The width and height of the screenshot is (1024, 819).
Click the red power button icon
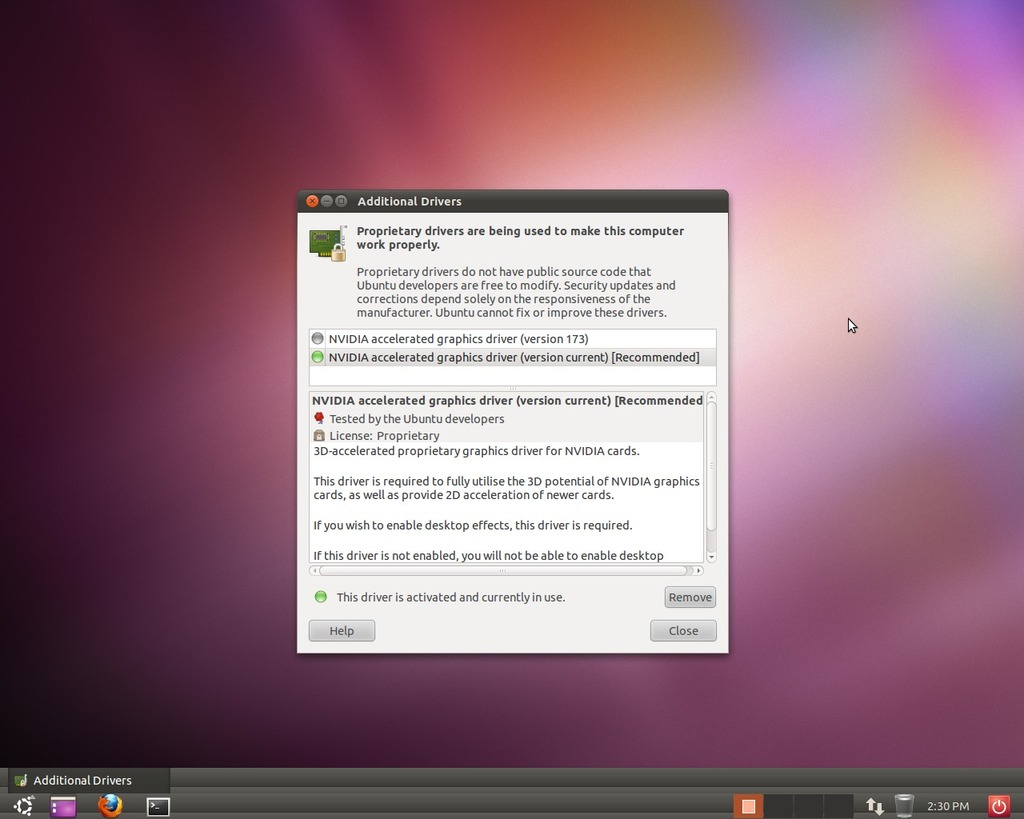pos(999,807)
